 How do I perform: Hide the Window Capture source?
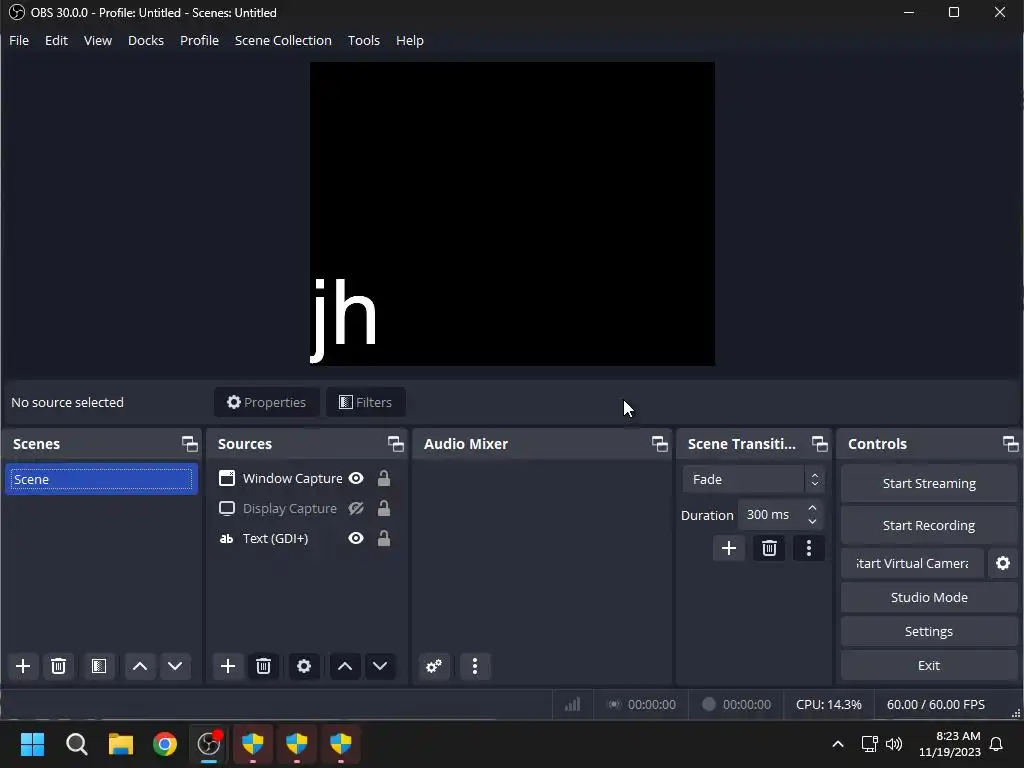tap(356, 478)
